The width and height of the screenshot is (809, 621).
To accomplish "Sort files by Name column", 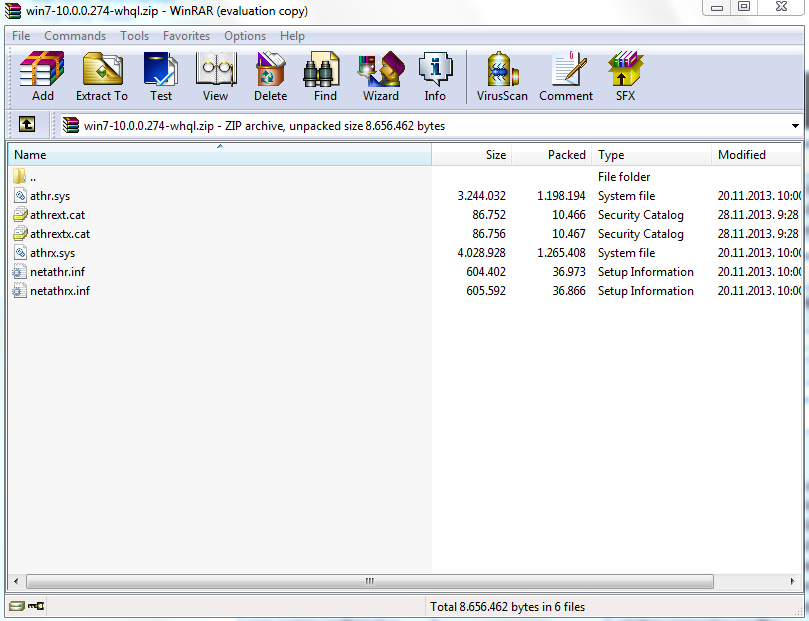I will [x=220, y=155].
